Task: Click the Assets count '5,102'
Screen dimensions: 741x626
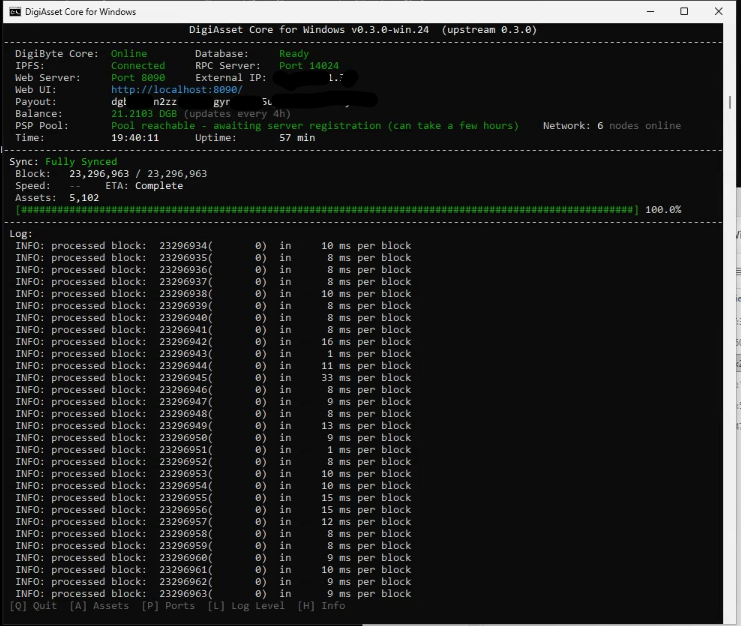Action: 84,198
